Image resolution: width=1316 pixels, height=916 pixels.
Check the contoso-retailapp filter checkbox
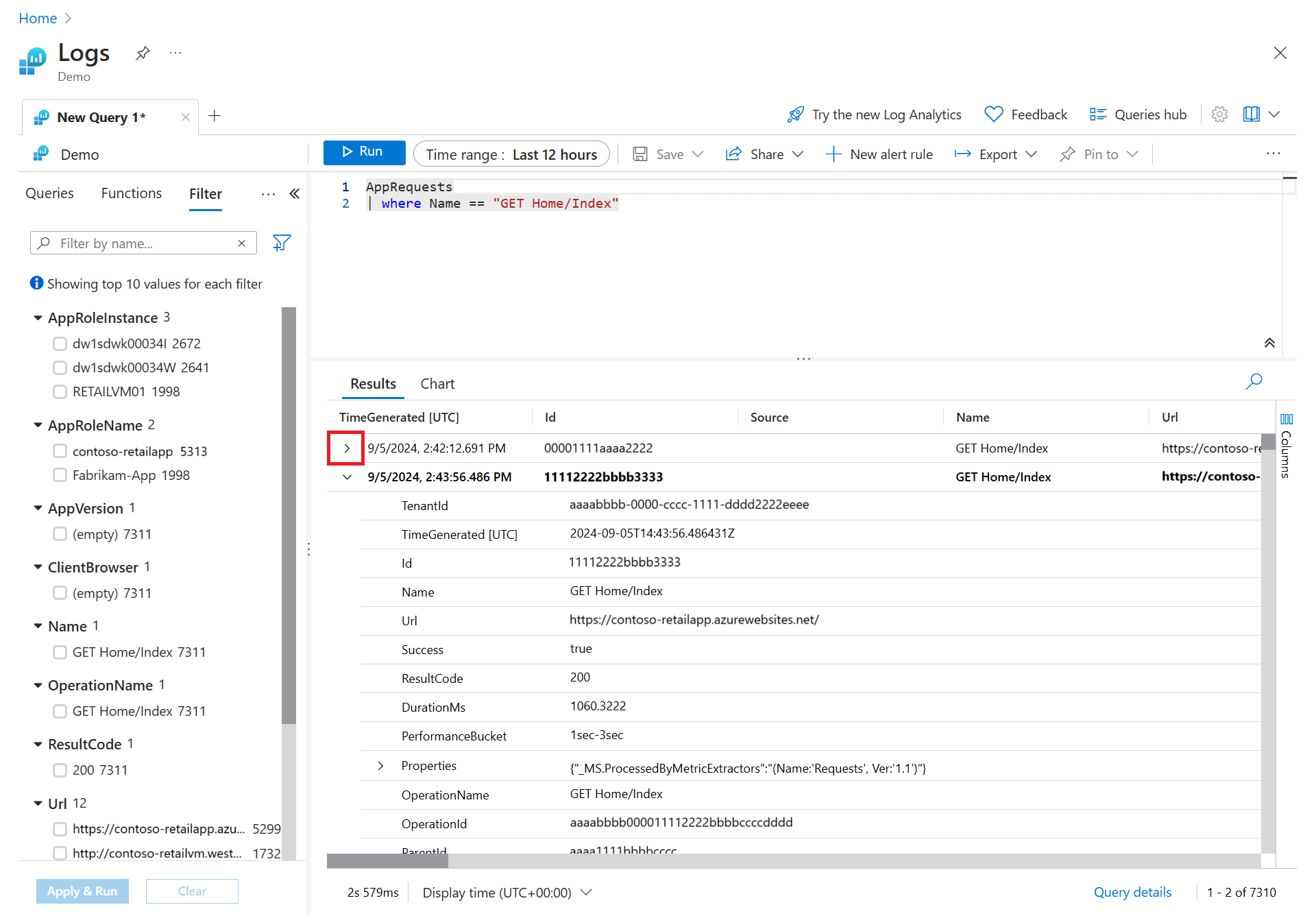[x=60, y=451]
